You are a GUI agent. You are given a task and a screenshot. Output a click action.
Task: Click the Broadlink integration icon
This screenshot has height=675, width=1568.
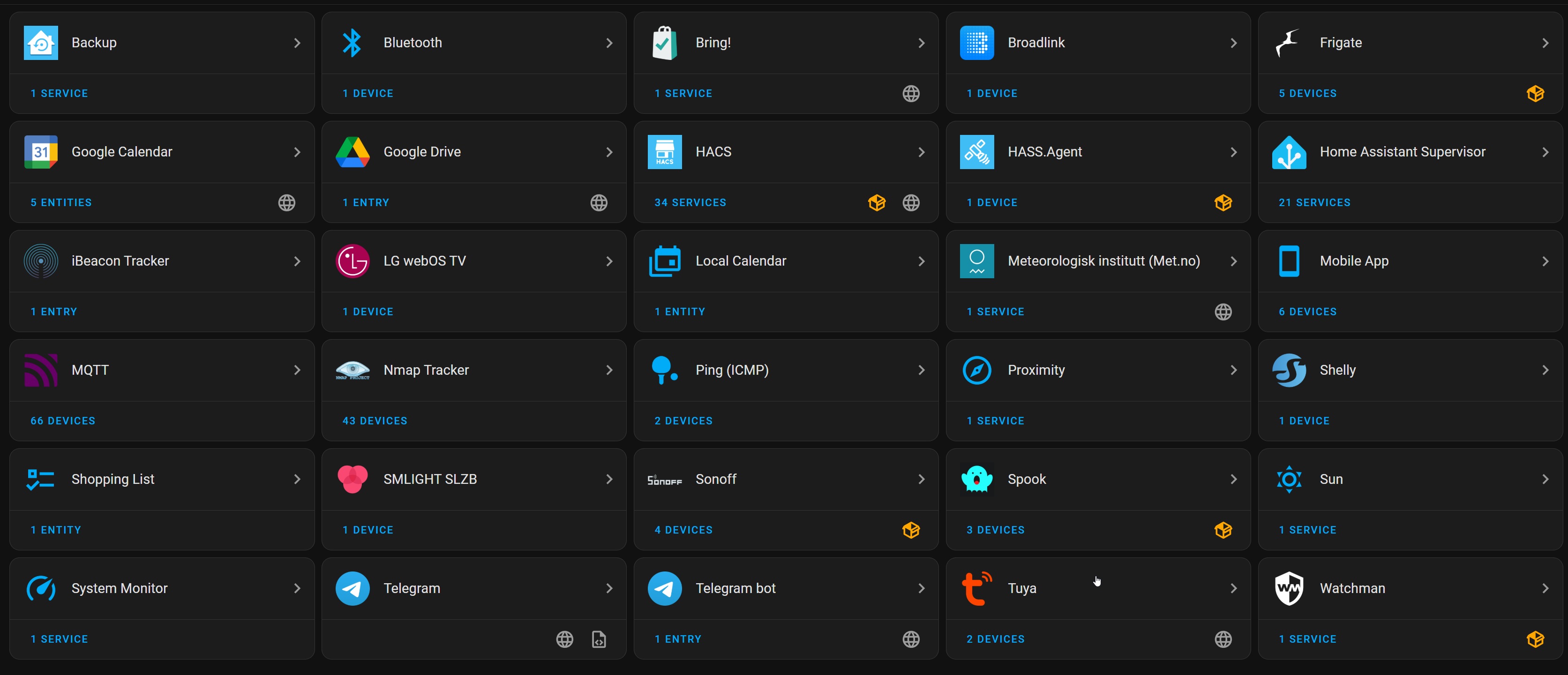tap(977, 43)
